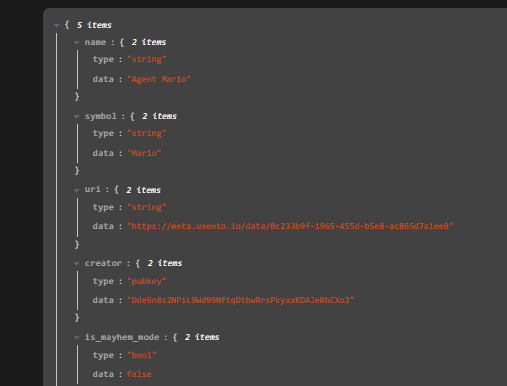Click the is_mayhem_mode key label
The image size is (507, 386).
click(122, 337)
